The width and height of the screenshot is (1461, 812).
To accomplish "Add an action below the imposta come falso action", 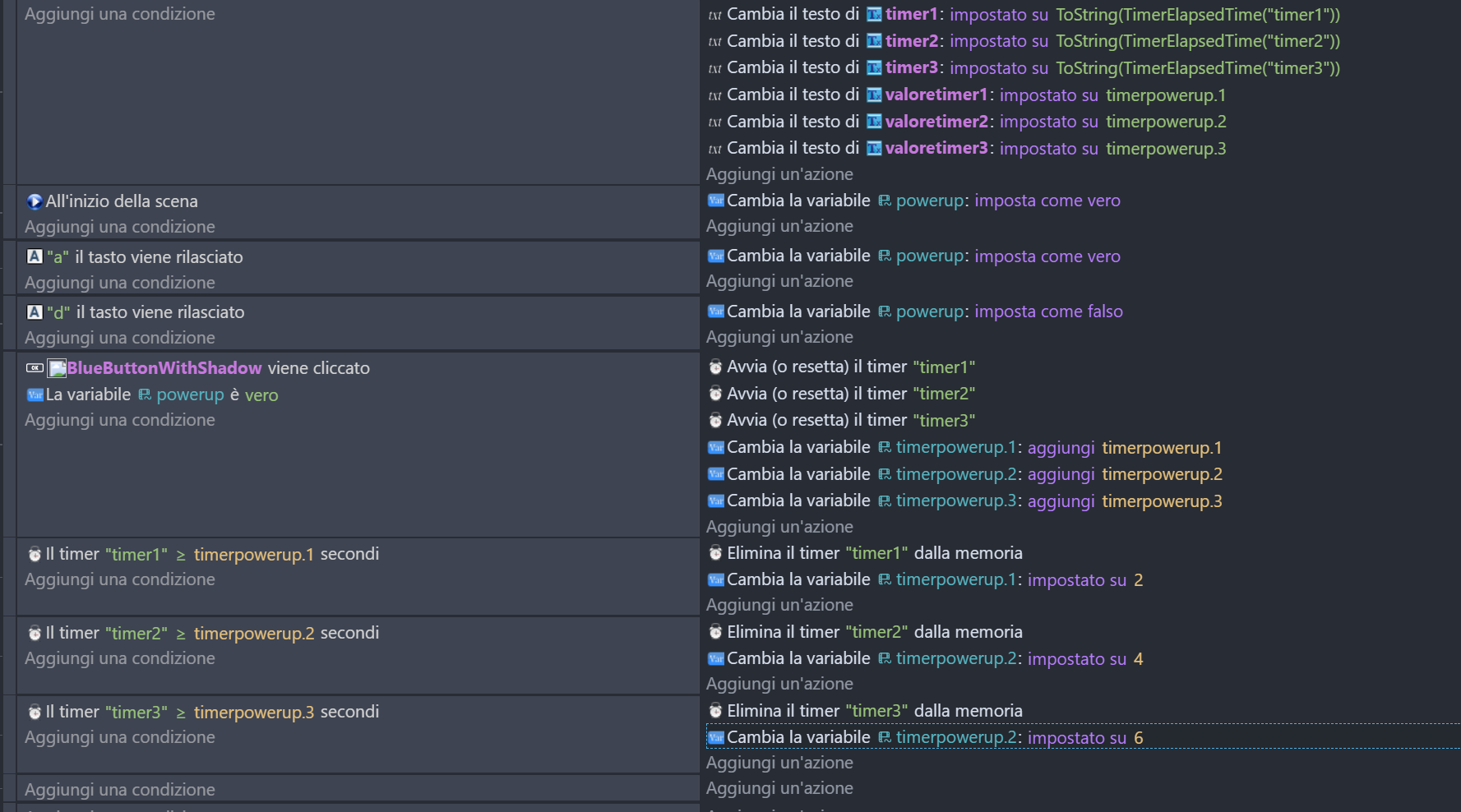I will coord(779,337).
